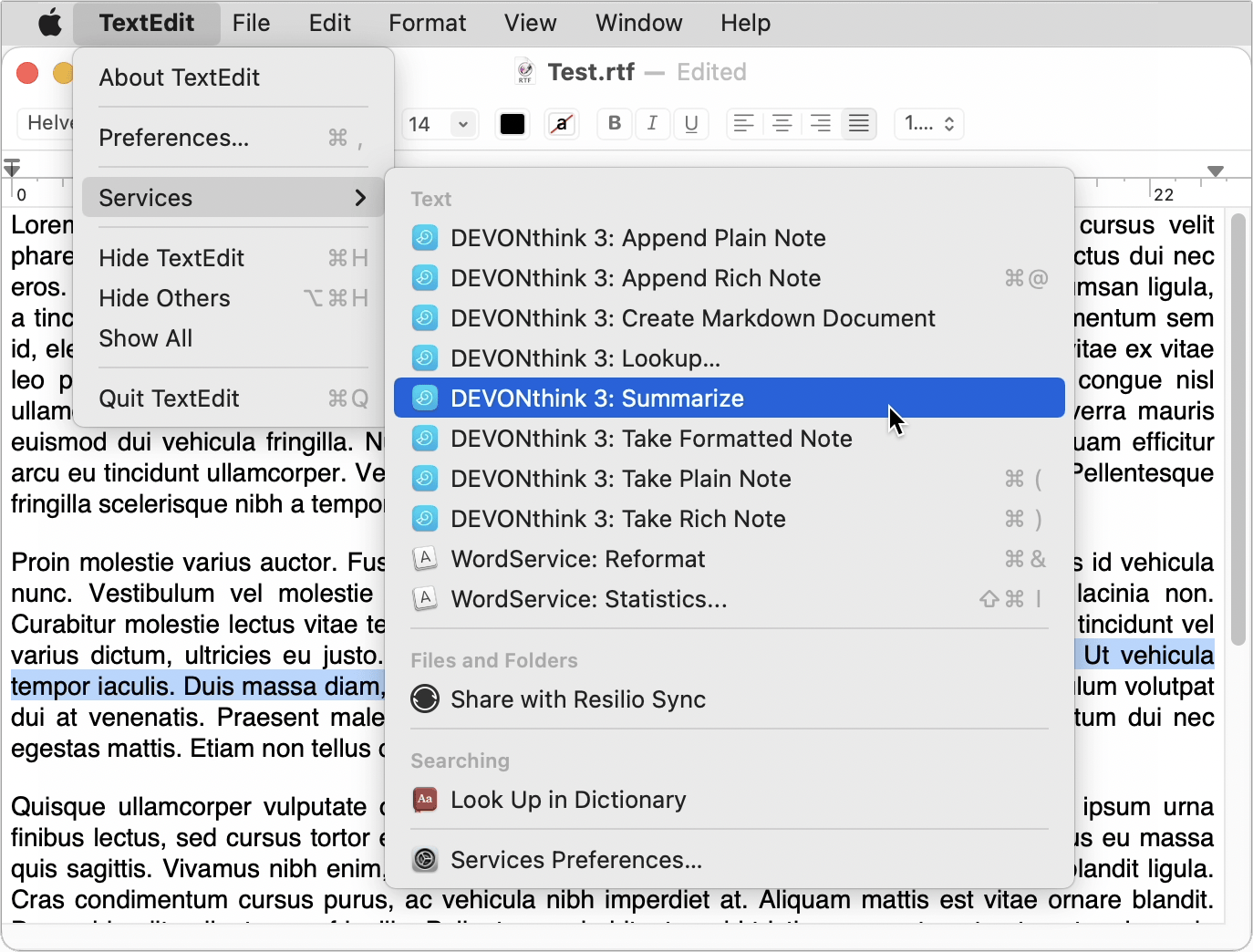Click the Create Markdown Document icon
The height and width of the screenshot is (952, 1253).
tap(425, 318)
